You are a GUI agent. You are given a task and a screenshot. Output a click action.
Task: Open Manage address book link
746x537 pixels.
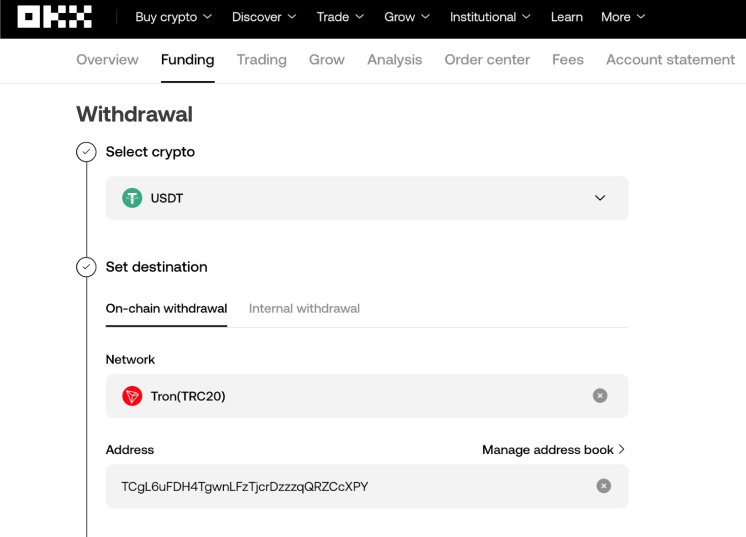click(x=547, y=450)
